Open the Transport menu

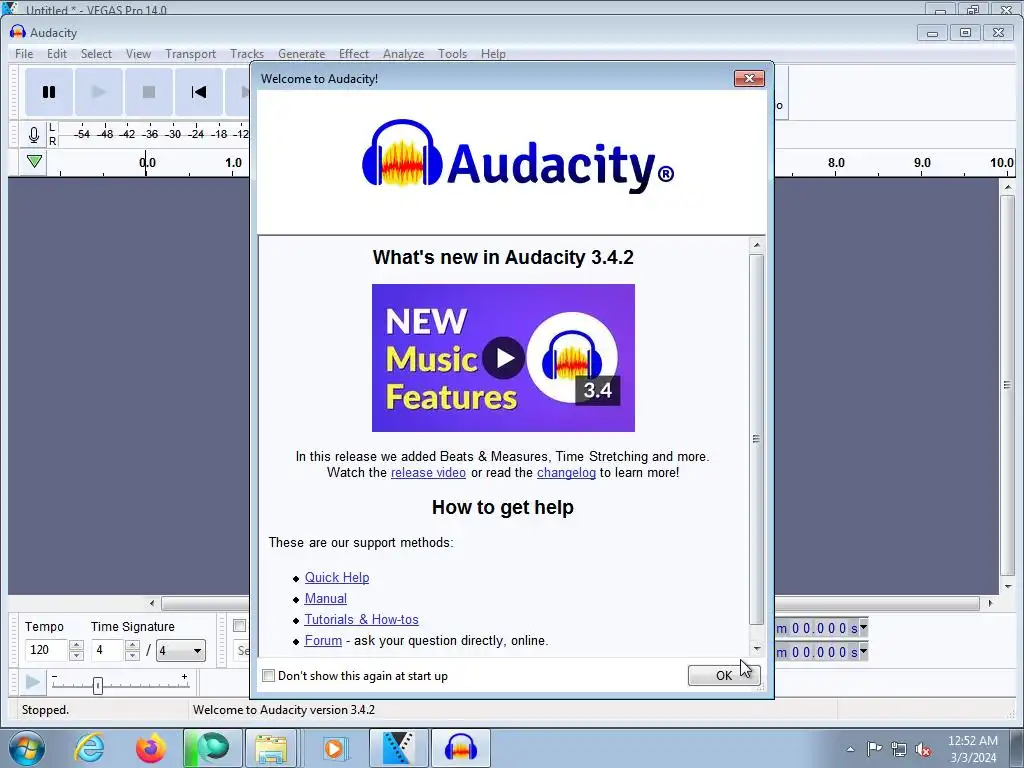[190, 54]
